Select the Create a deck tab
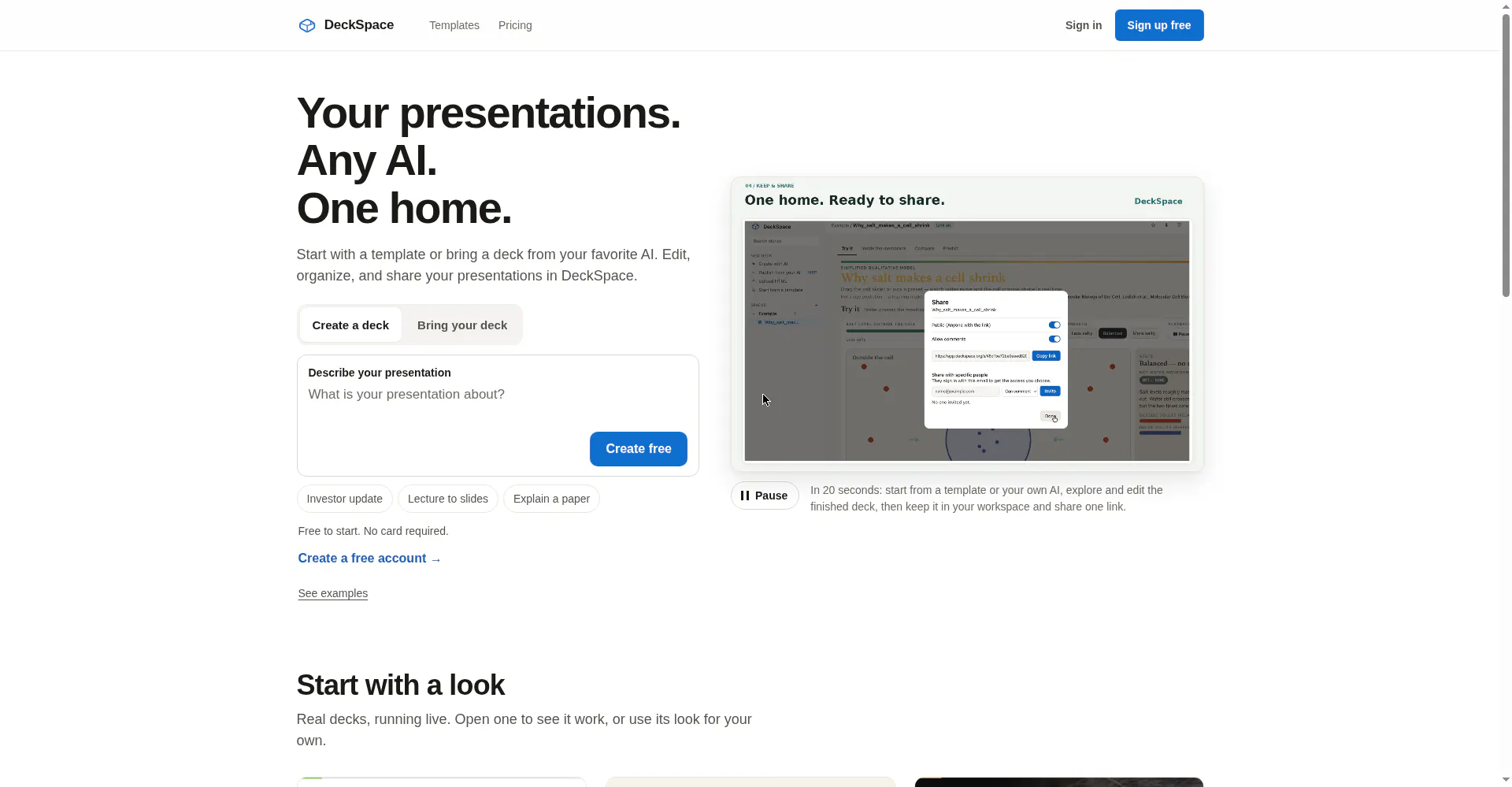Viewport: 1512px width, 787px height. [x=350, y=325]
